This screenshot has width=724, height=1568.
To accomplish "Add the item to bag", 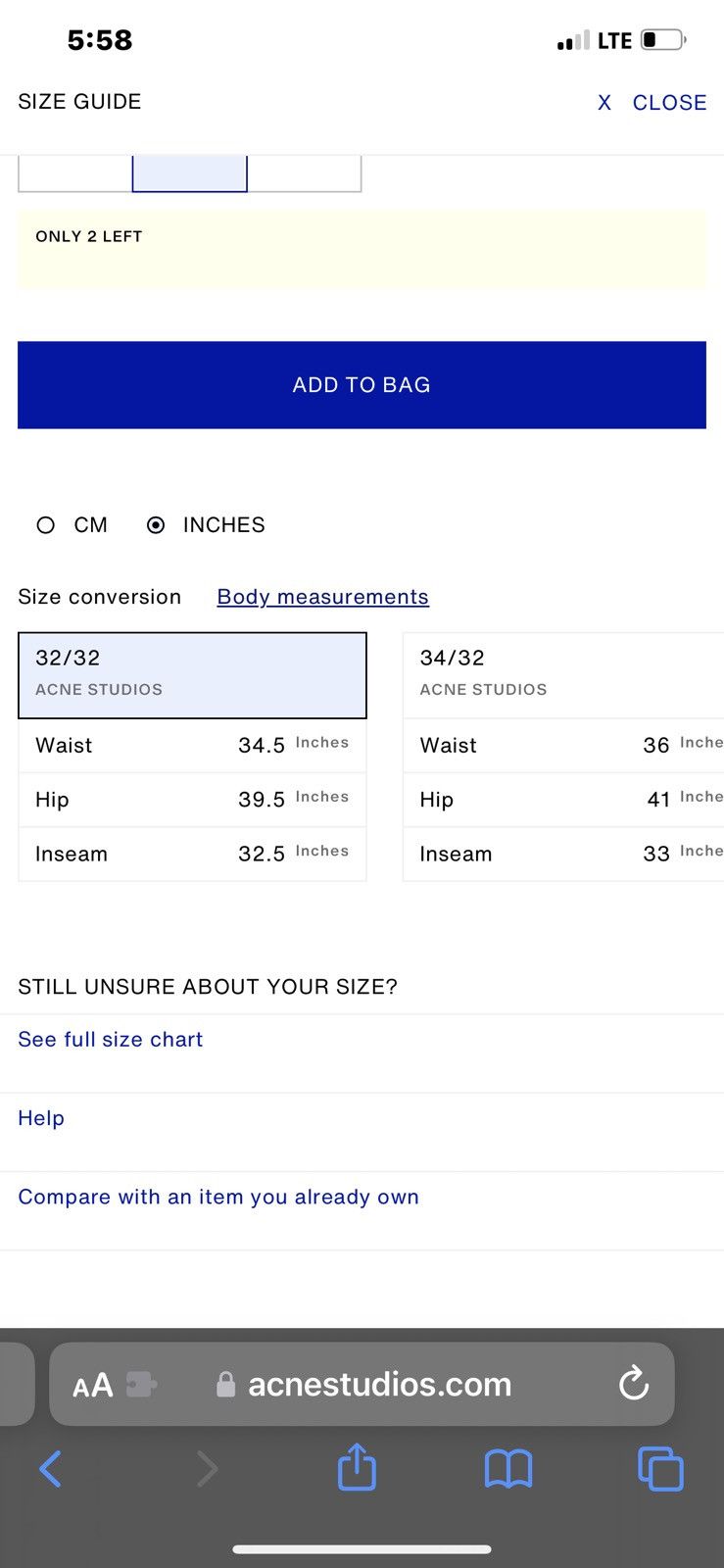I will tap(362, 384).
